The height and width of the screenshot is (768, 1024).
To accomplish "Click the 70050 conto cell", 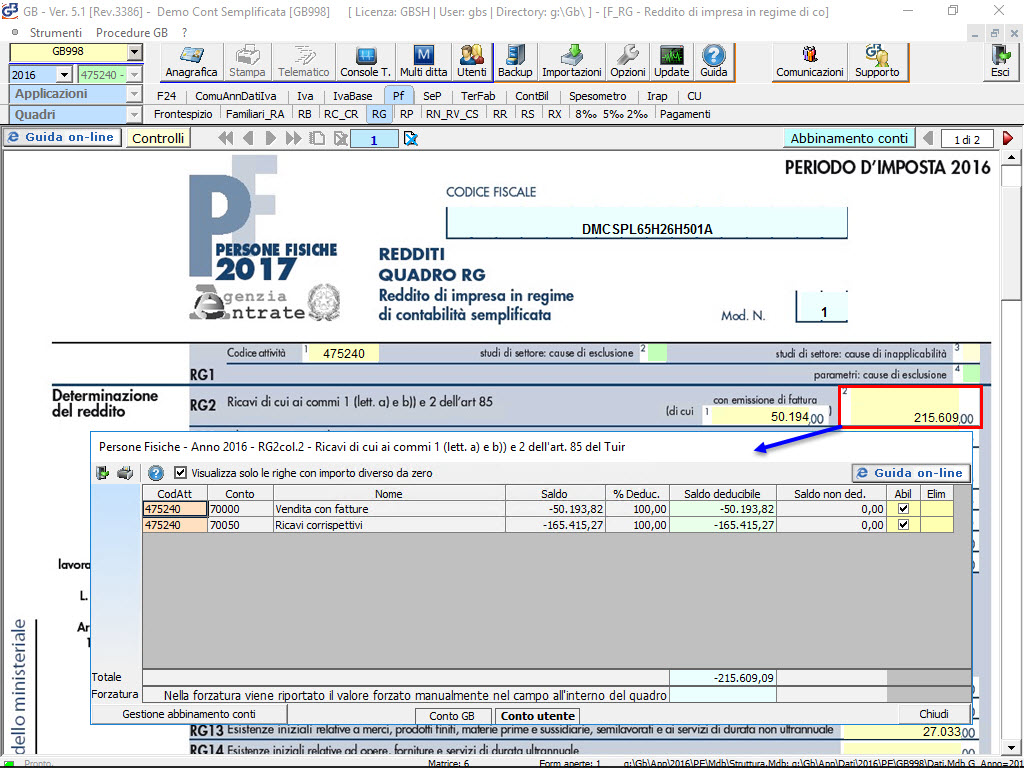I will point(240,525).
